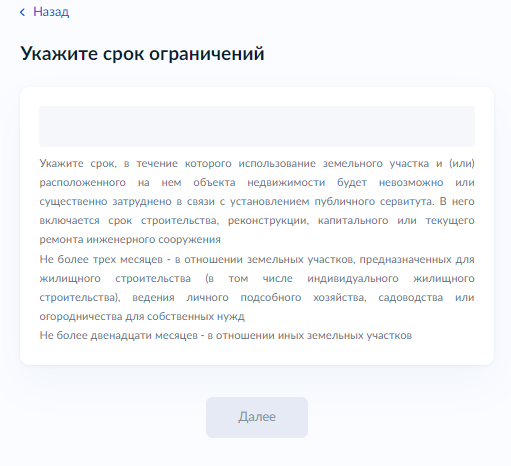Screen dimensions: 511x466
Task: Focus the empty restriction period input field
Action: click(x=257, y=126)
